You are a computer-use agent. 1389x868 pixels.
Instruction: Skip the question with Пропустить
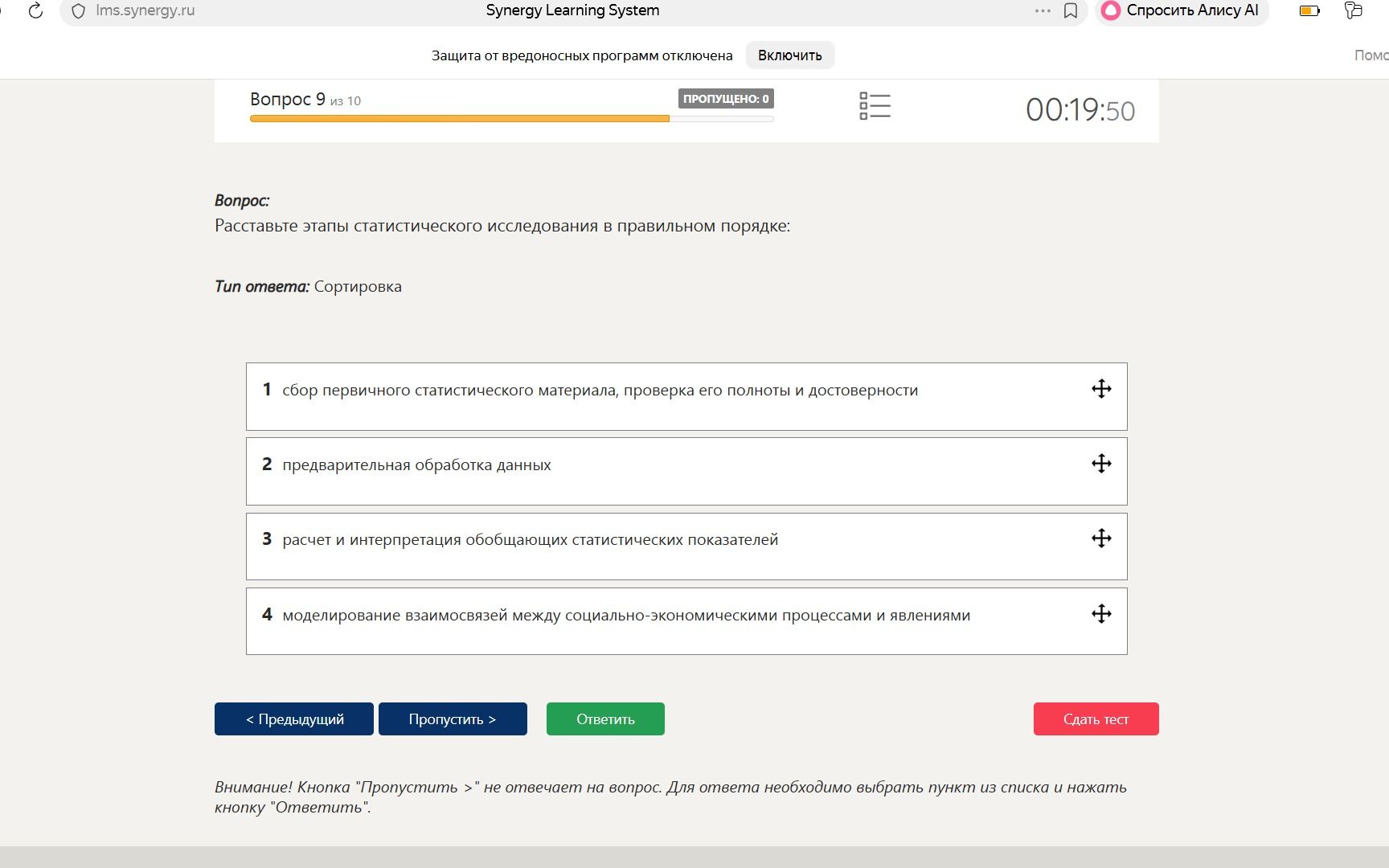point(453,719)
